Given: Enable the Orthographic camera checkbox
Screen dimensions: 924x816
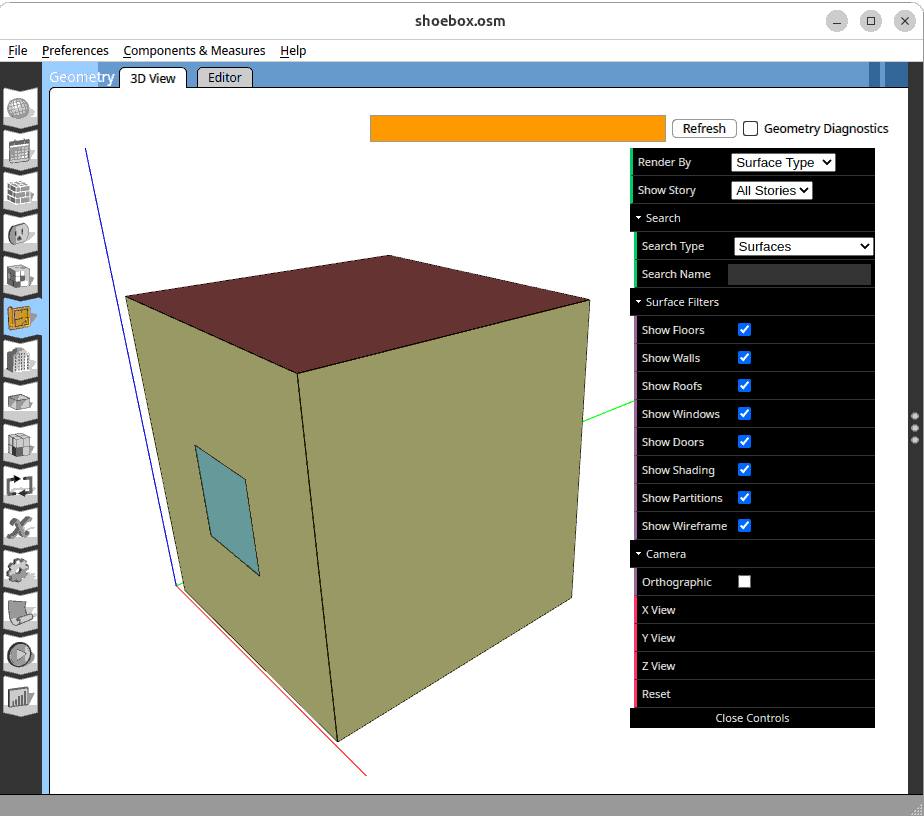Looking at the screenshot, I should coord(744,582).
